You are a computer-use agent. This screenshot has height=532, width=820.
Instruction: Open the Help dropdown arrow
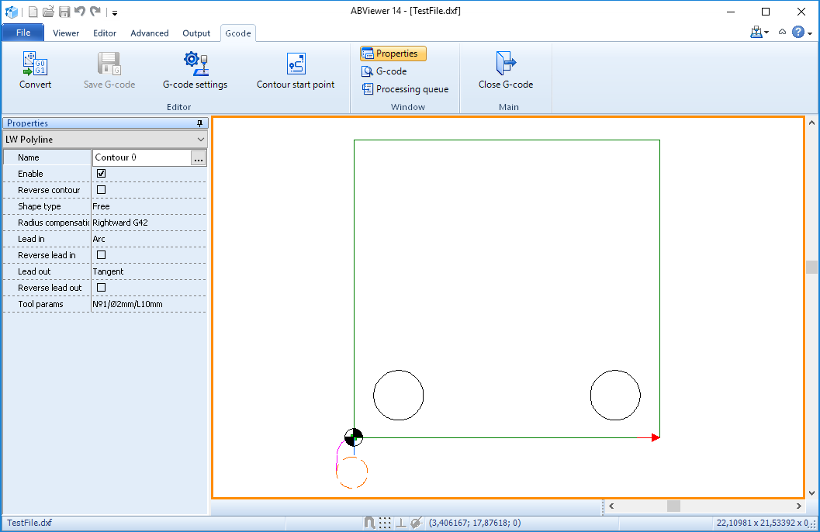coord(810,33)
